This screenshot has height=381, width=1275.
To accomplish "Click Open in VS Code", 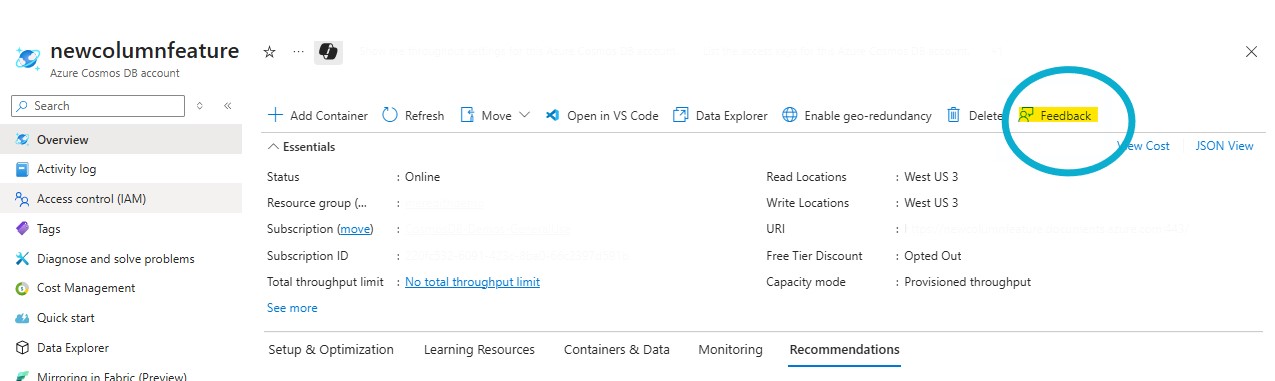I will click(601, 116).
